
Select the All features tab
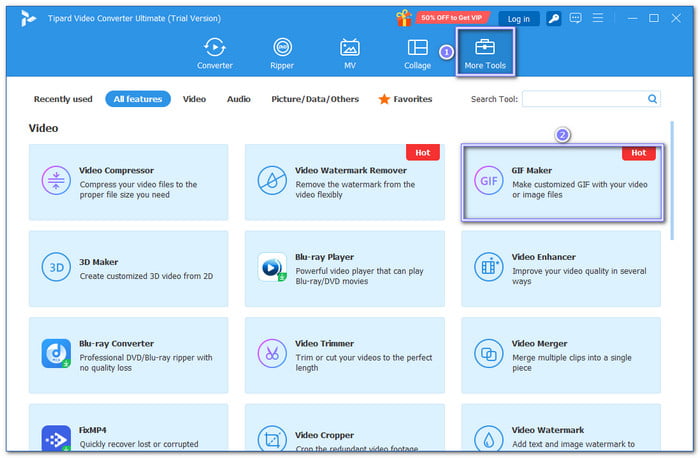pos(138,99)
